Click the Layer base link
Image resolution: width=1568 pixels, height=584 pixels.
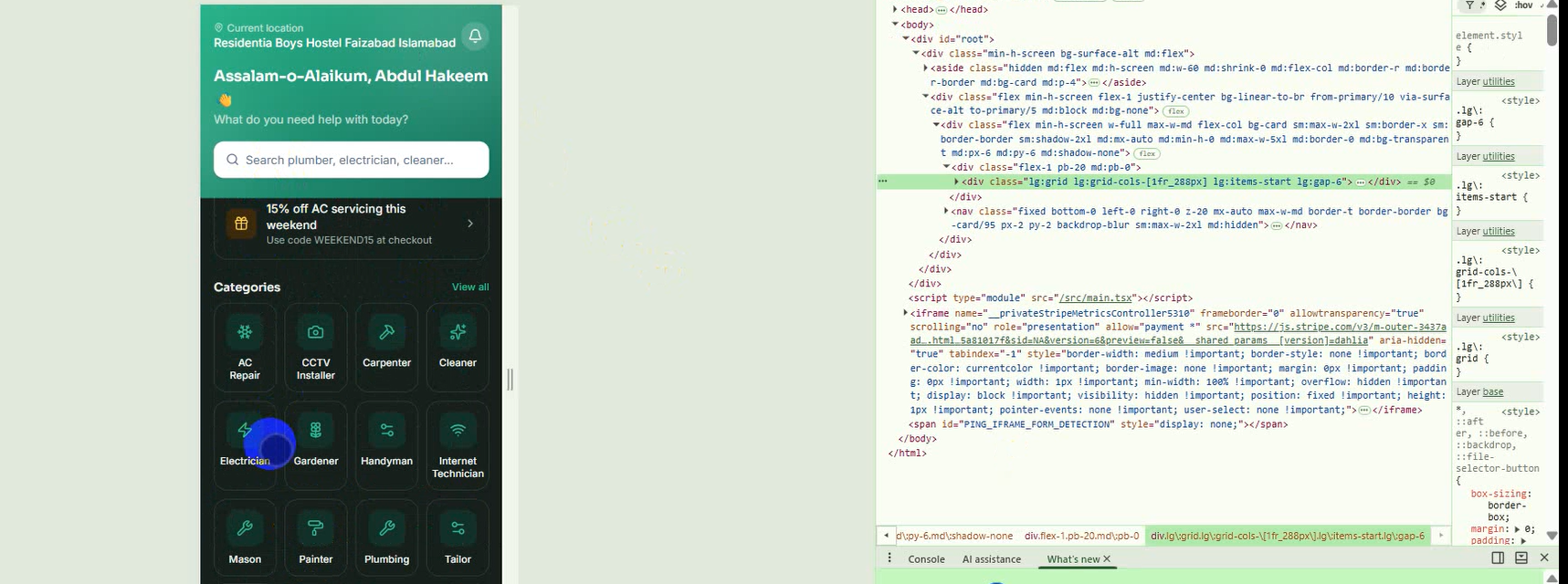pyautogui.click(x=1492, y=392)
